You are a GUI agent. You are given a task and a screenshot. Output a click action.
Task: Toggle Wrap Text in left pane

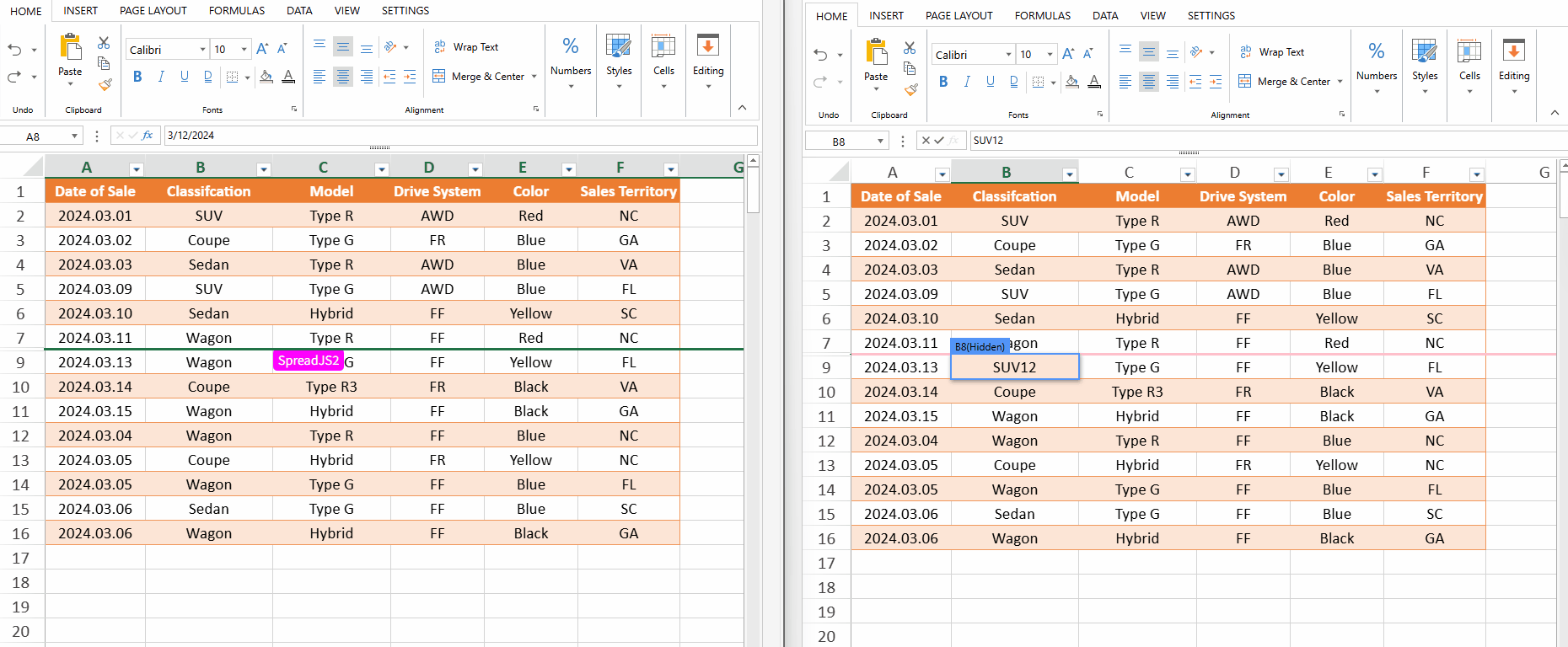click(x=466, y=47)
